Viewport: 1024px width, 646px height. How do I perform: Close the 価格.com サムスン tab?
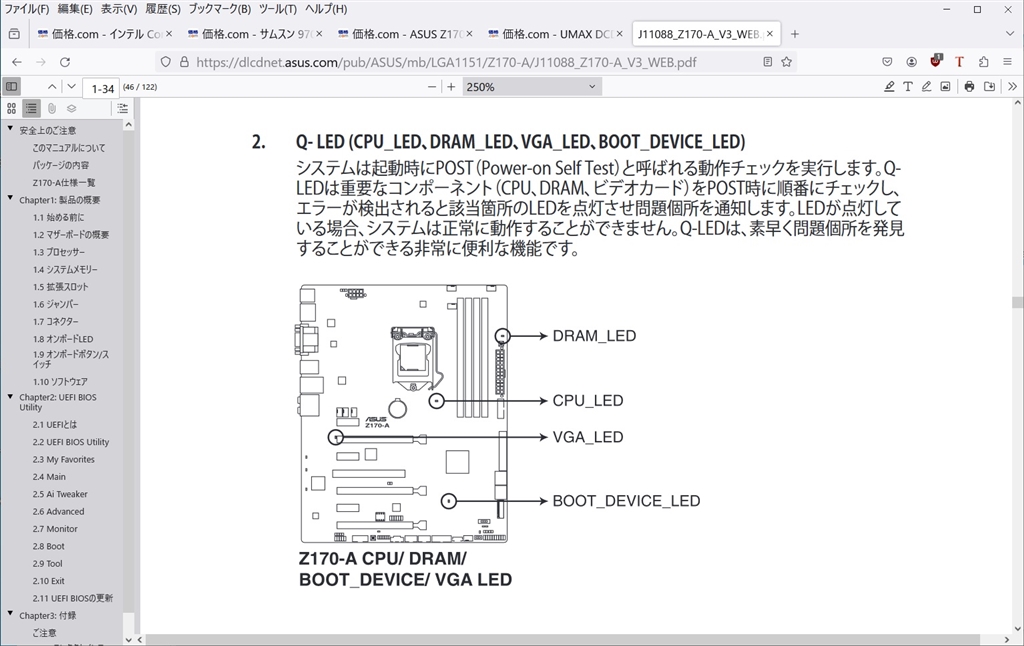tap(319, 33)
